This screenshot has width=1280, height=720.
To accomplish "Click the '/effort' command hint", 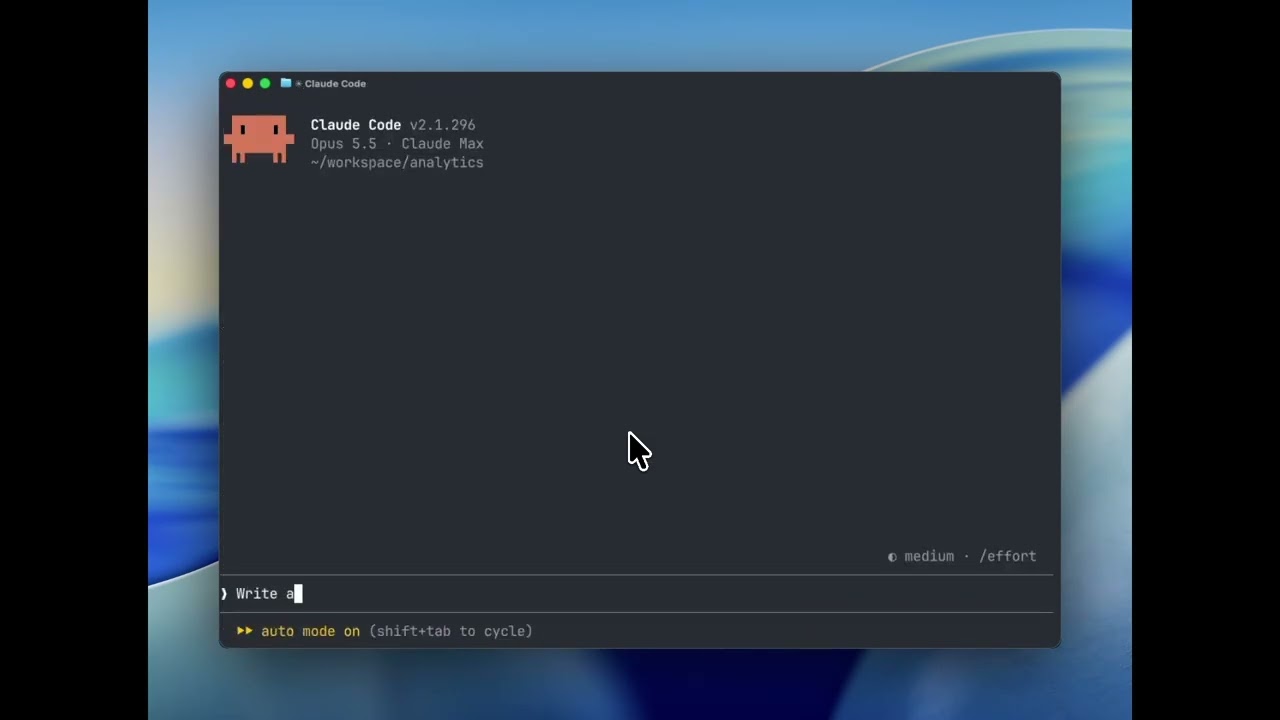I will (x=1008, y=557).
